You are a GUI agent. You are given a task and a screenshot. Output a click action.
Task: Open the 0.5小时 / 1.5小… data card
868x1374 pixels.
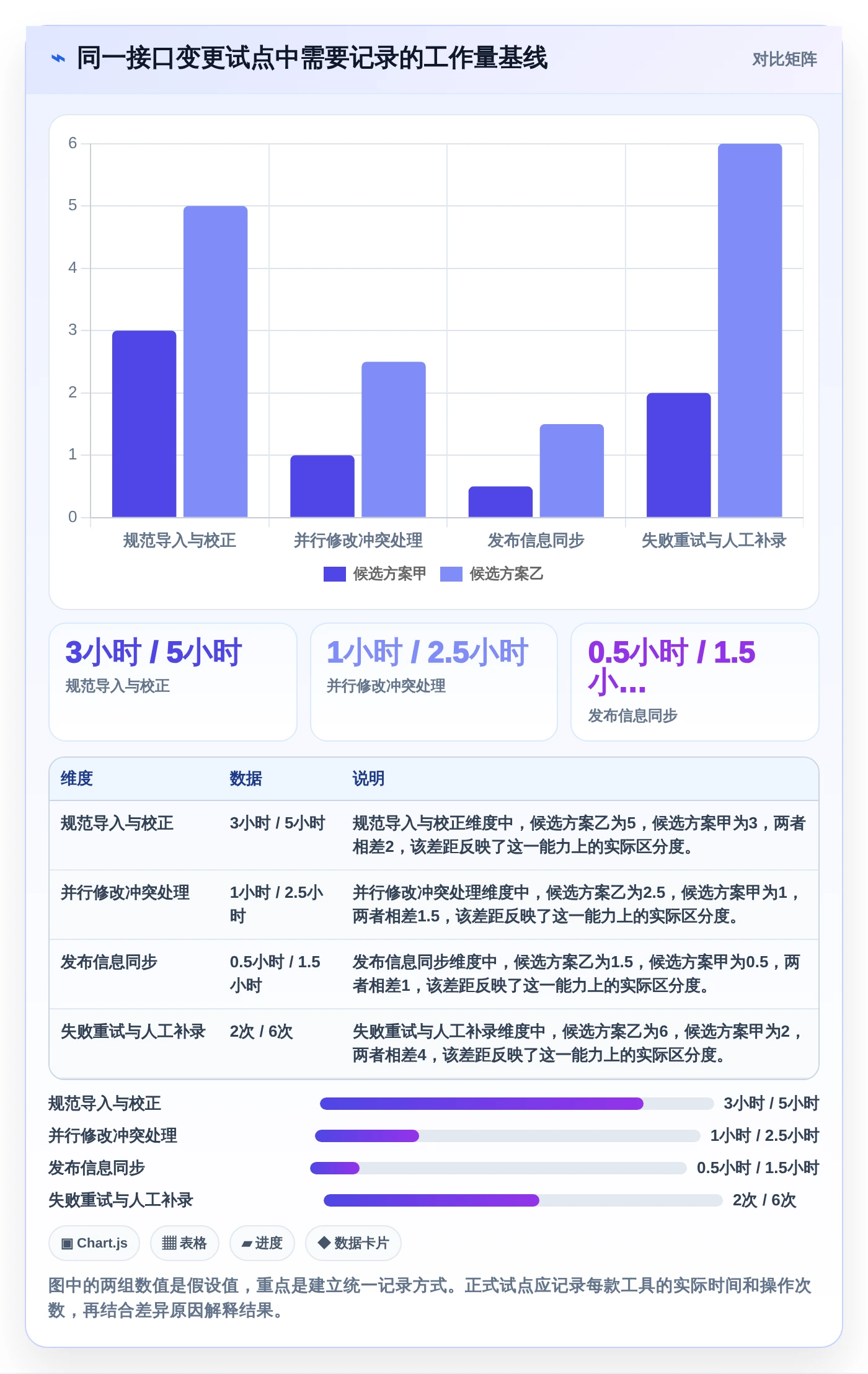(x=695, y=682)
